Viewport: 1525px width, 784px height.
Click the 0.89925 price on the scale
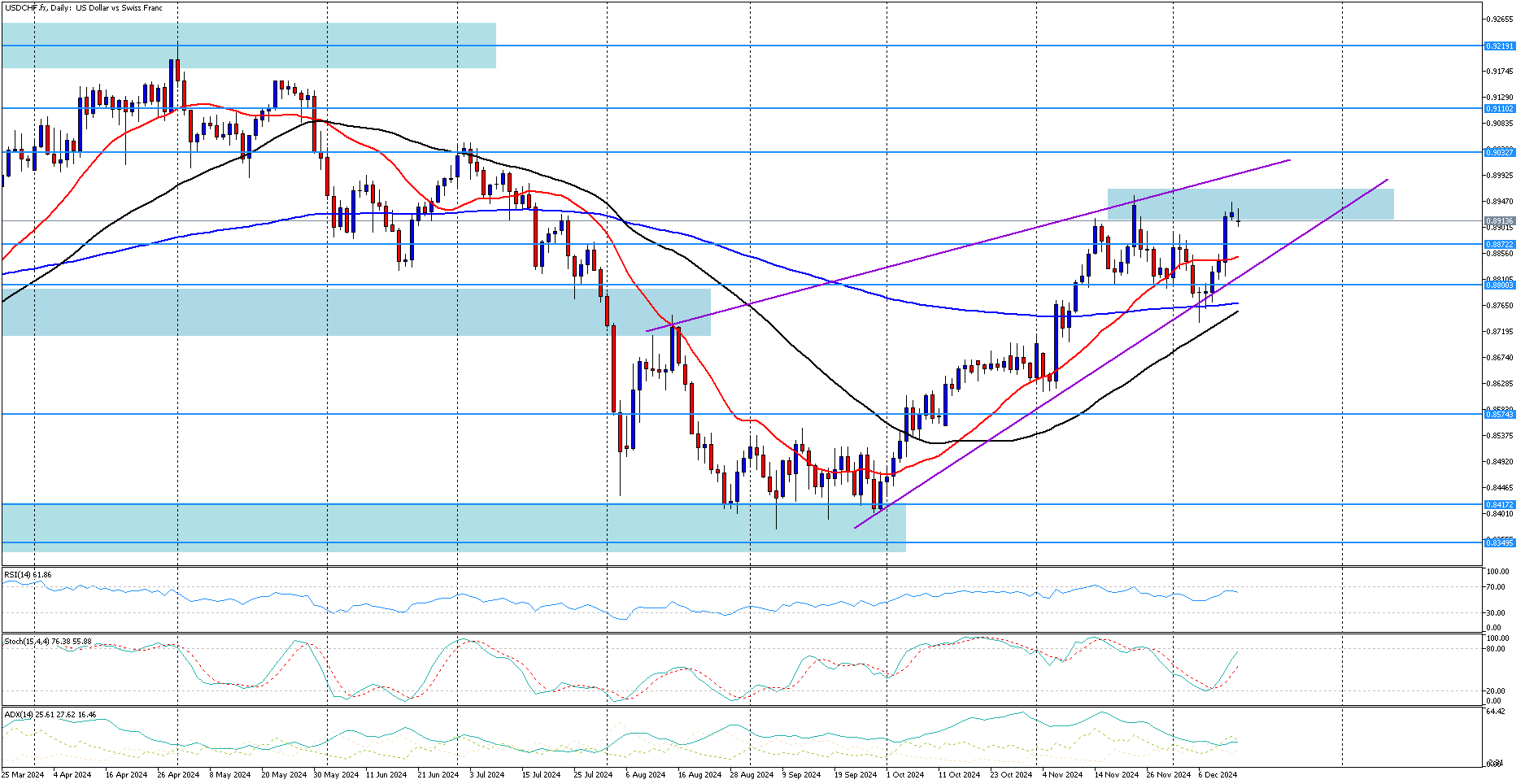click(x=1500, y=176)
